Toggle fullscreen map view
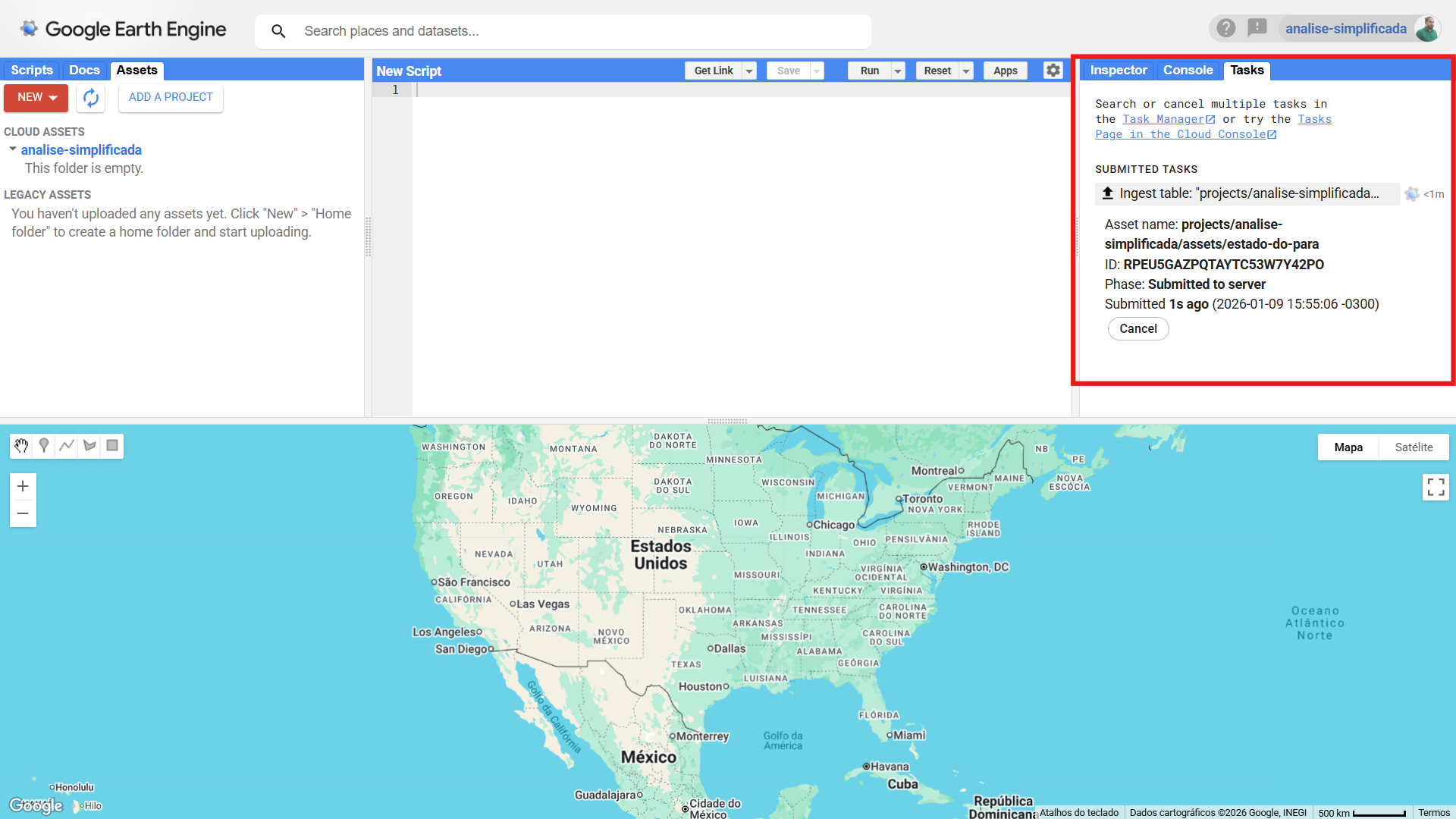Screen dimensions: 1456x819 1436,487
